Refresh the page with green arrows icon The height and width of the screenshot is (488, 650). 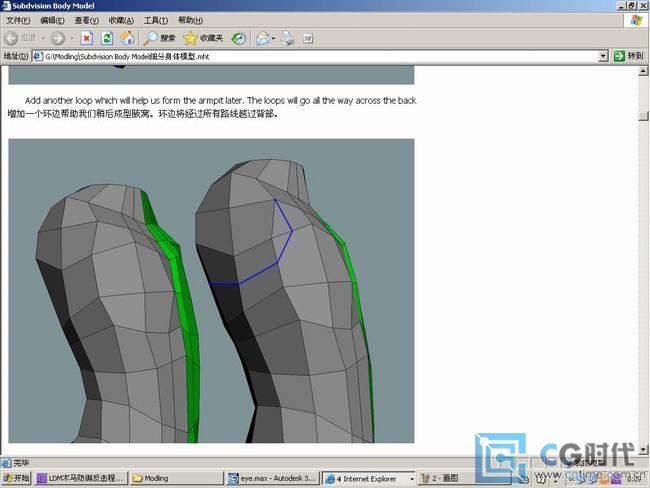tap(107, 39)
